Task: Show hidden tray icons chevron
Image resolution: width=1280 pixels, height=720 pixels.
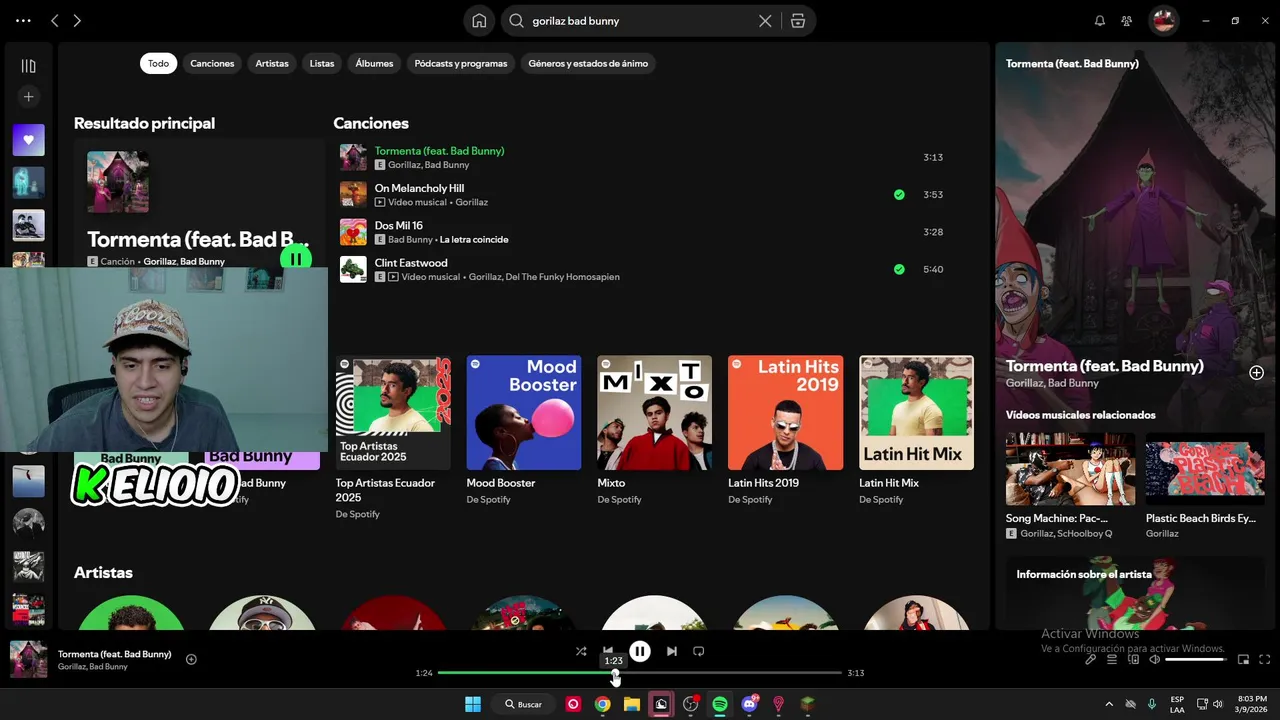Action: click(1108, 704)
